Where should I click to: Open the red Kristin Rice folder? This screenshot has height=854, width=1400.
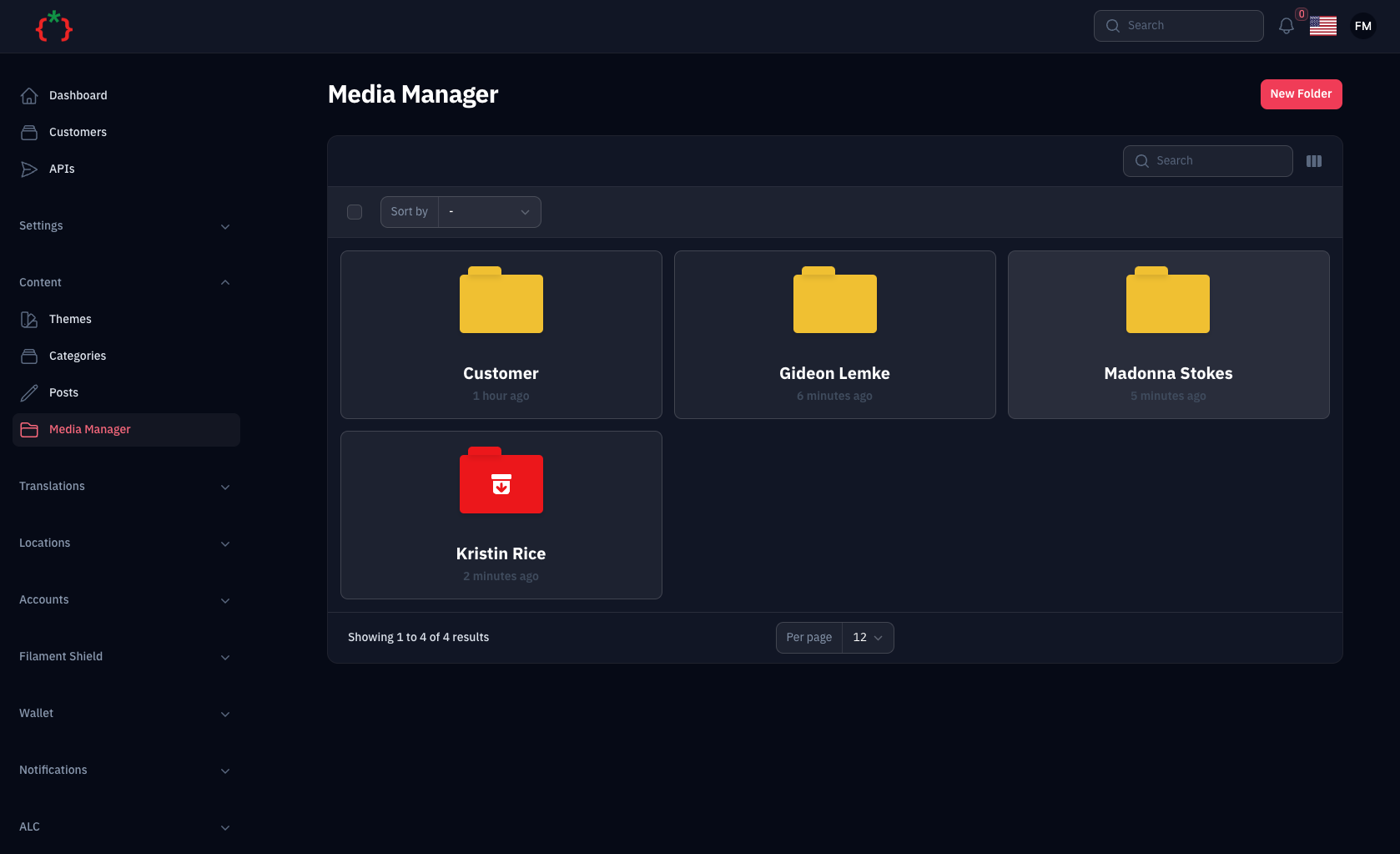501,481
